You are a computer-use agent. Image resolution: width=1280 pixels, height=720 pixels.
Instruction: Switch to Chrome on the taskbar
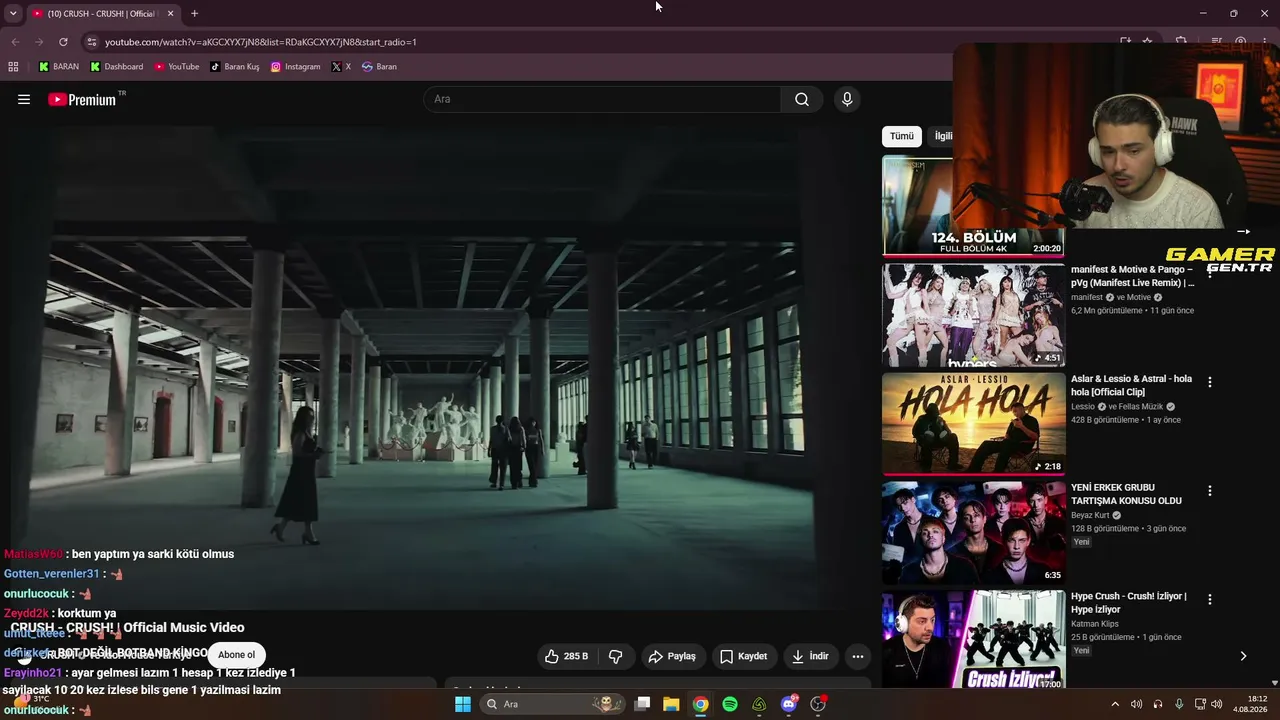[x=701, y=704]
